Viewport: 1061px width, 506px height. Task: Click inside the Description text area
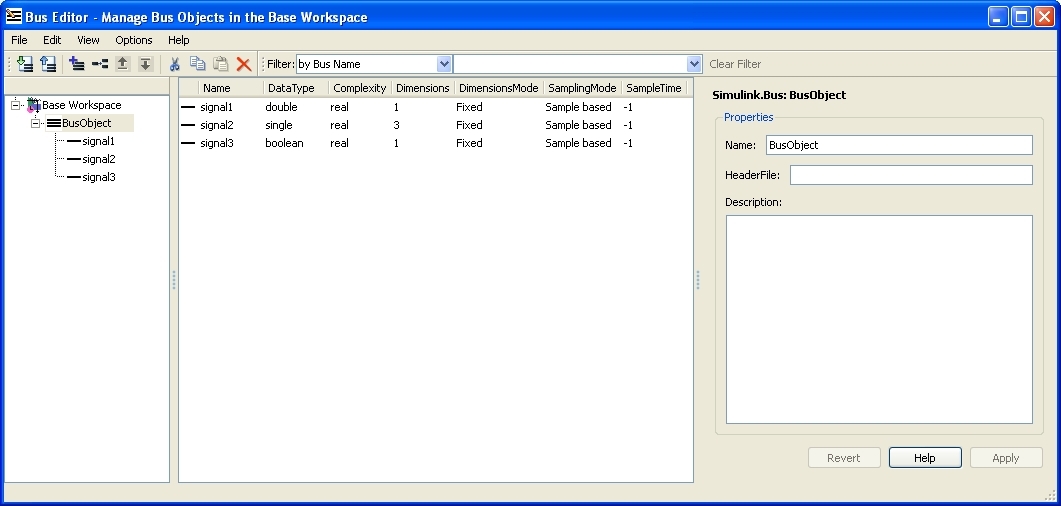(x=879, y=319)
